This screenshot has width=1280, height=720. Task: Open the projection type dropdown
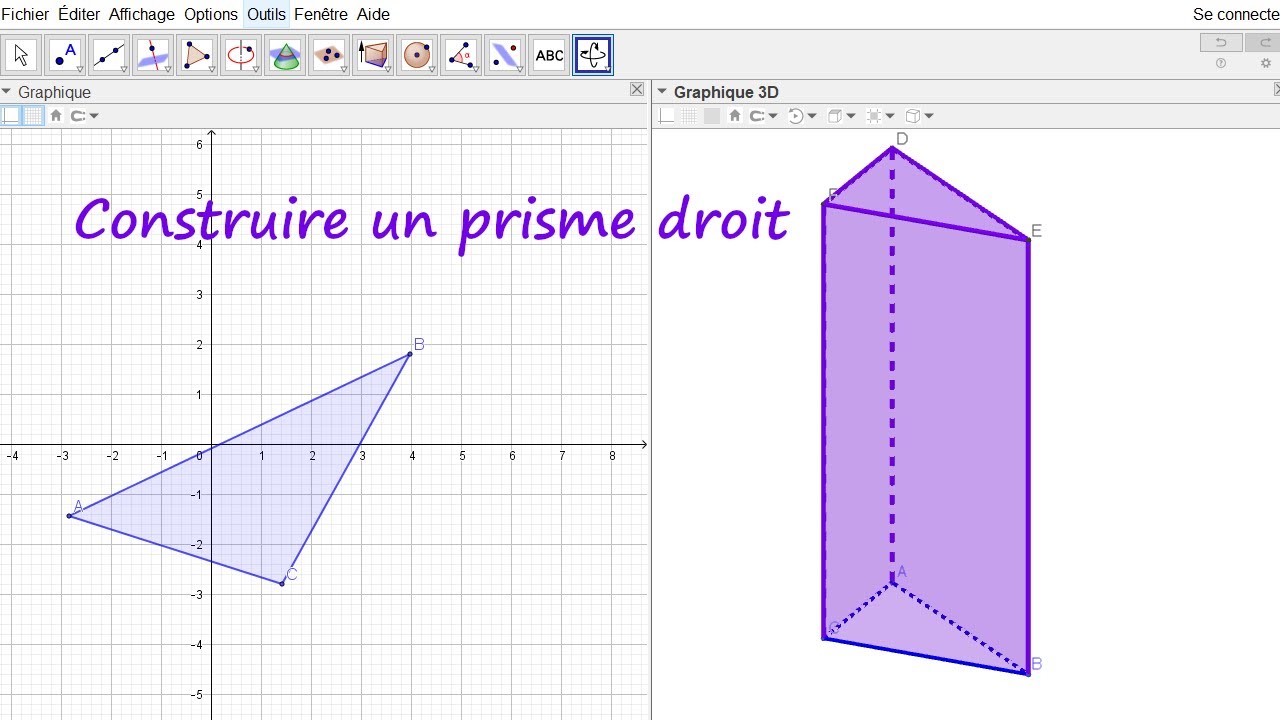pos(919,116)
